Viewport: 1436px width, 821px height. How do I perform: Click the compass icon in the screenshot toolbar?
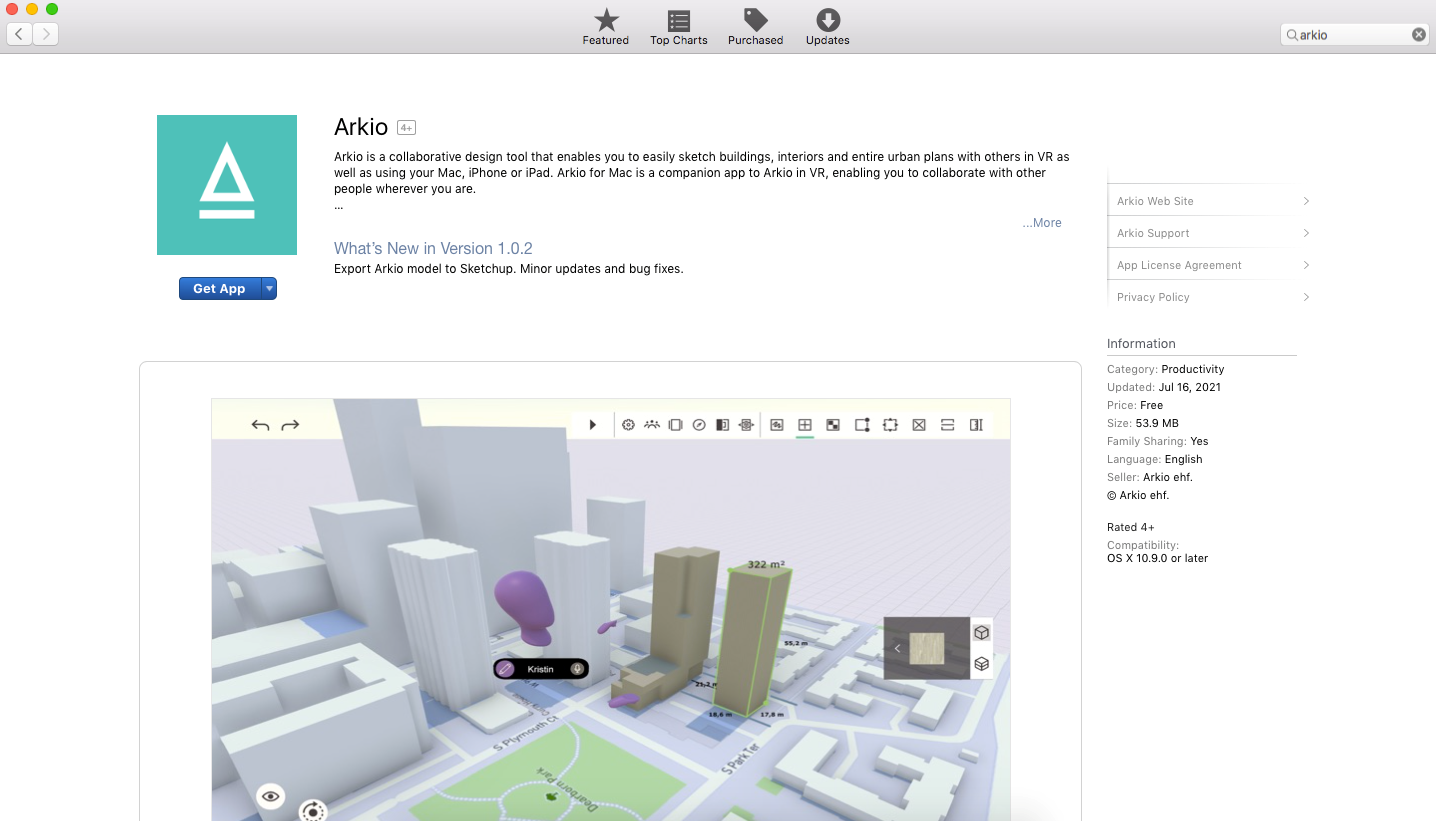click(x=699, y=425)
